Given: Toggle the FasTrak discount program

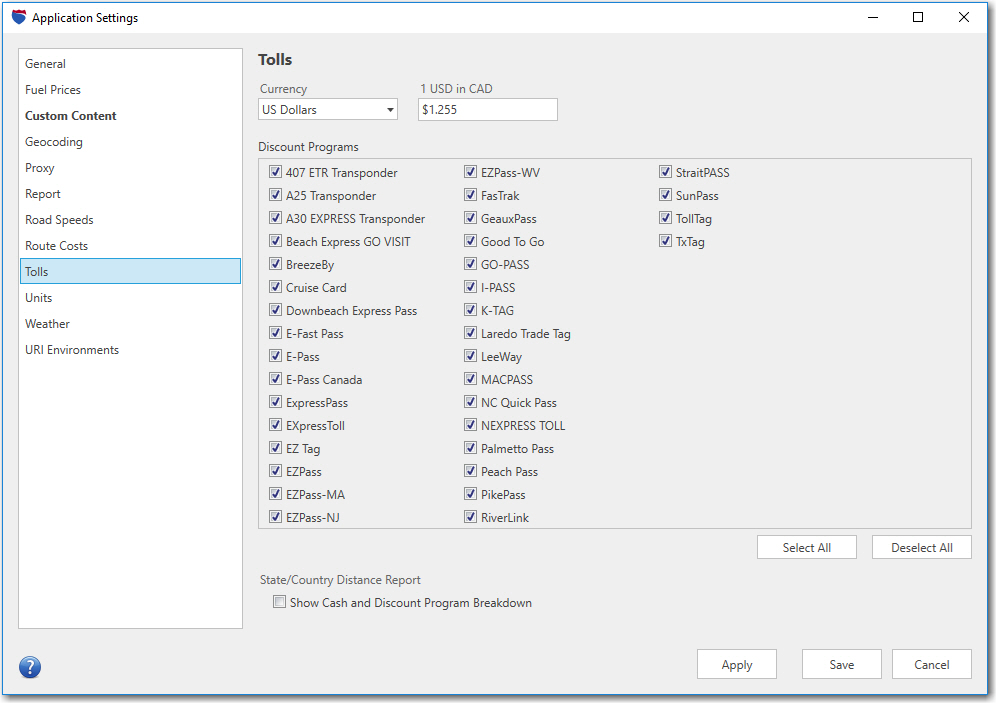Looking at the screenshot, I should [x=470, y=195].
